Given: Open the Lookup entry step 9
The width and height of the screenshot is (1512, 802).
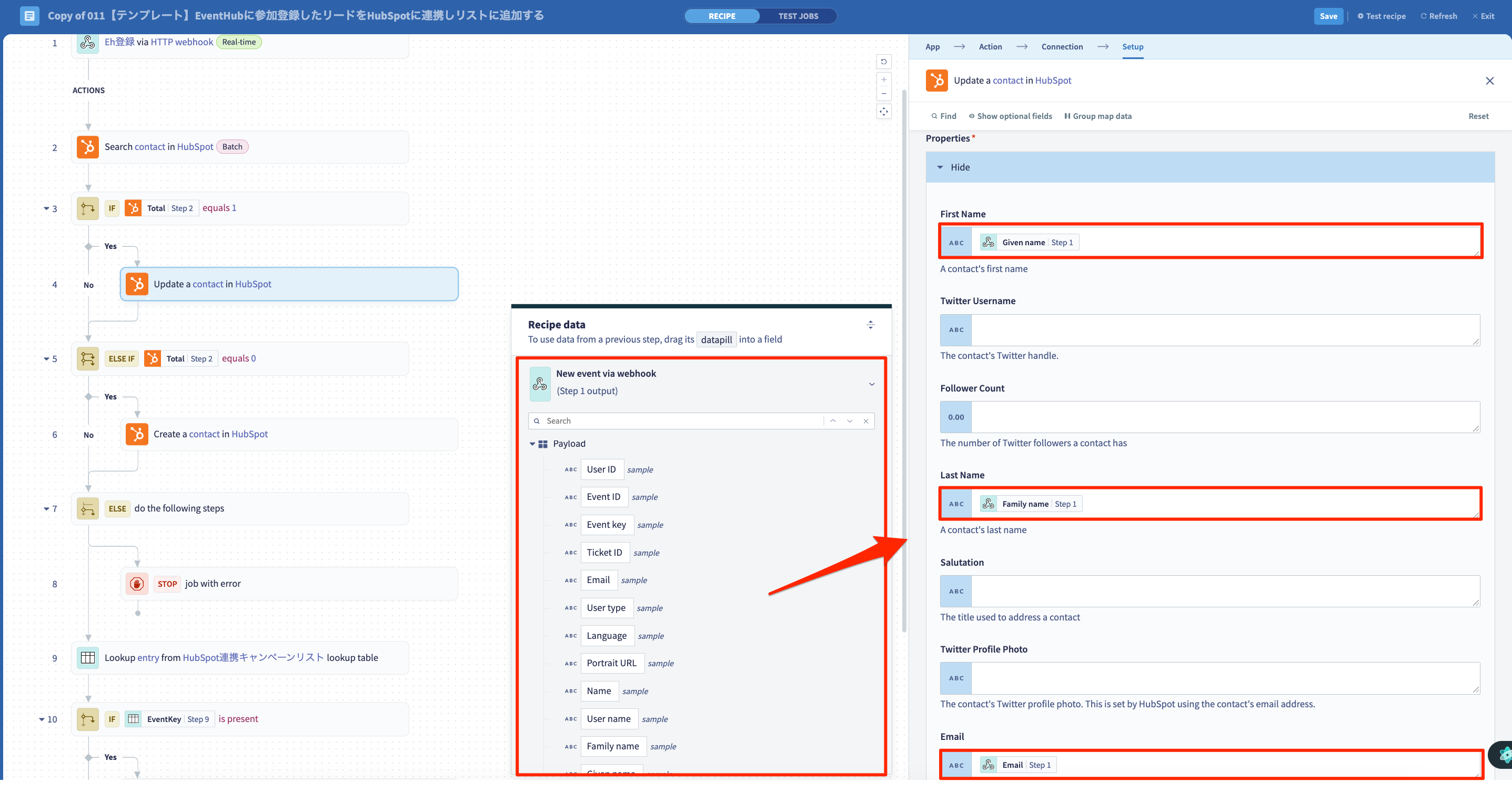Looking at the screenshot, I should (x=240, y=658).
